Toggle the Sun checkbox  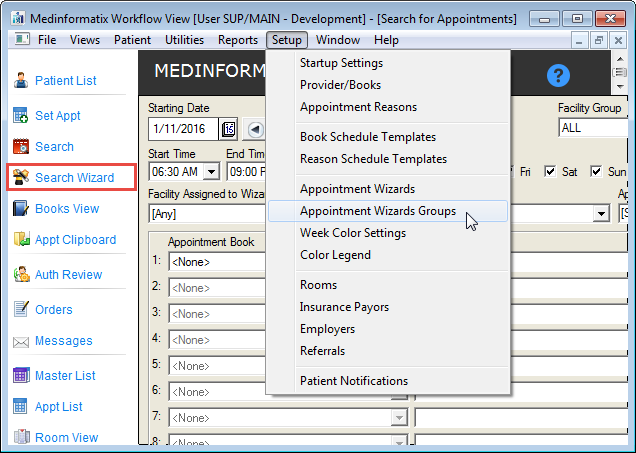[596, 171]
